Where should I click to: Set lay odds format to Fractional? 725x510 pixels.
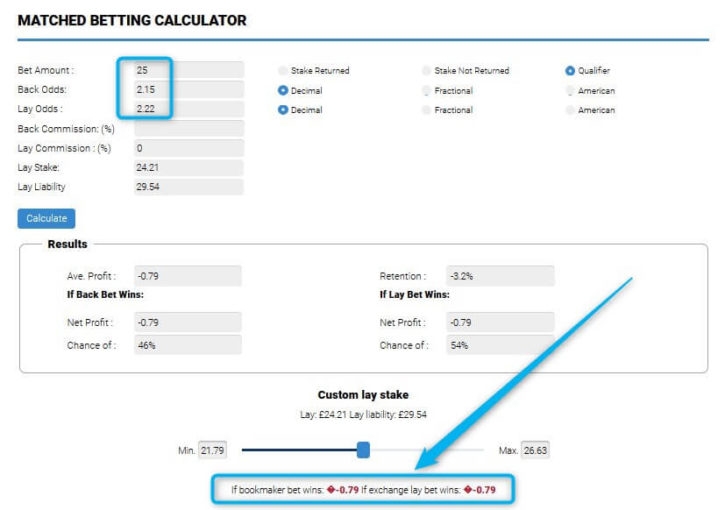coord(427,110)
